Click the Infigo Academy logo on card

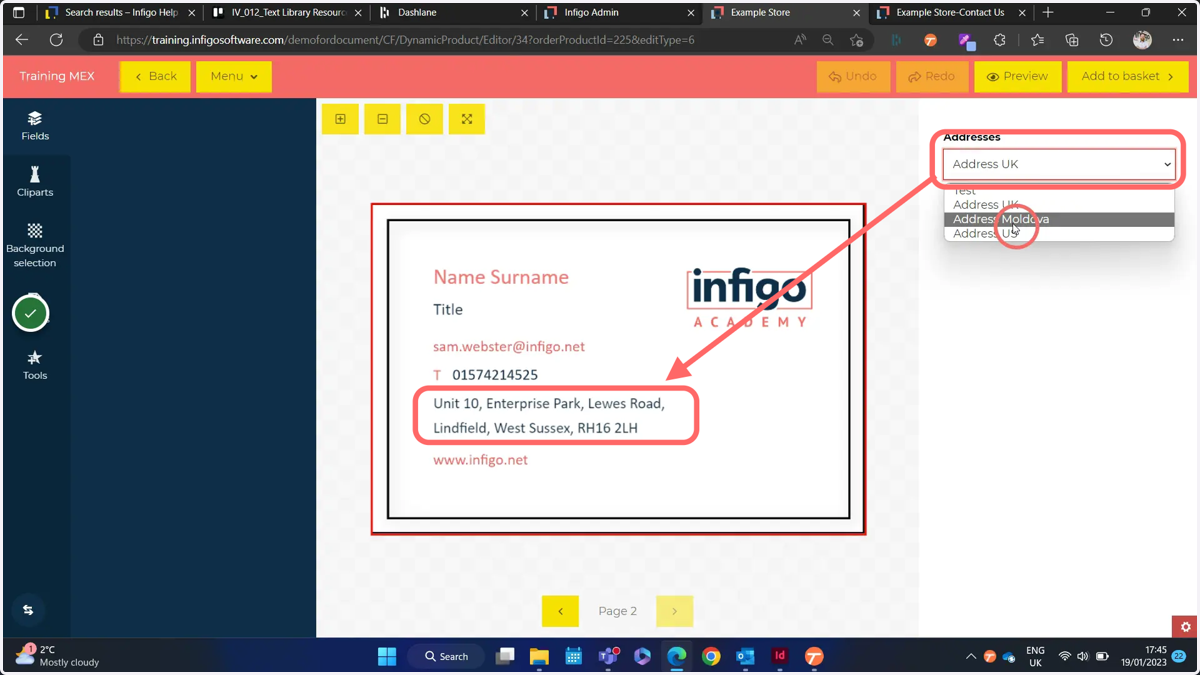[749, 297]
